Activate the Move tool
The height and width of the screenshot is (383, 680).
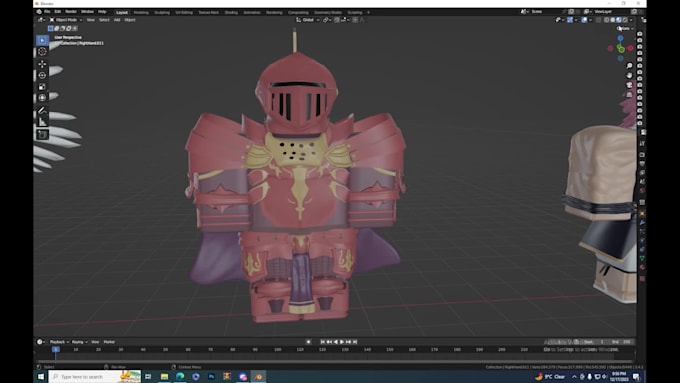42,64
